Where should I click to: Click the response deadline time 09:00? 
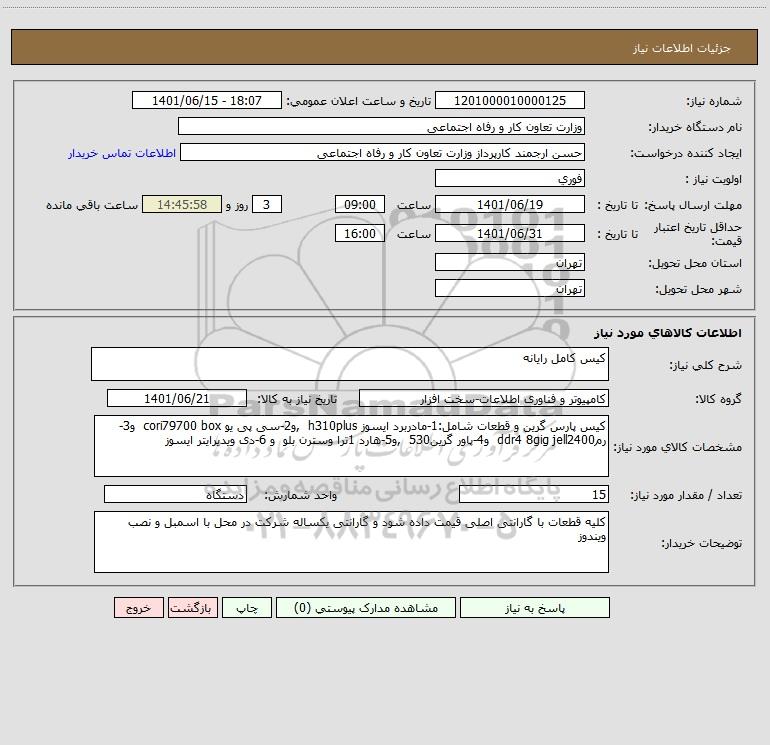359,204
